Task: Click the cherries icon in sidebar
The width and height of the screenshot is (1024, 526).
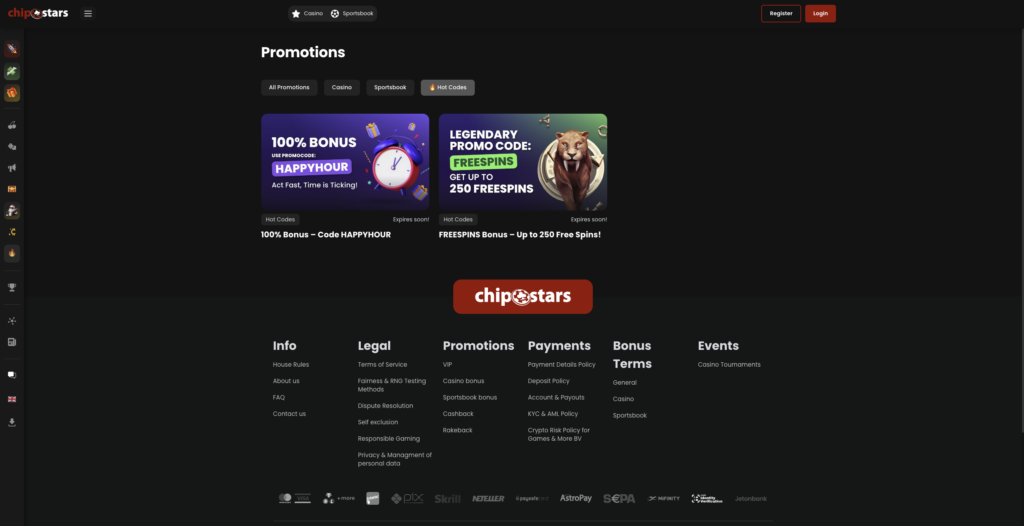Action: 12,125
